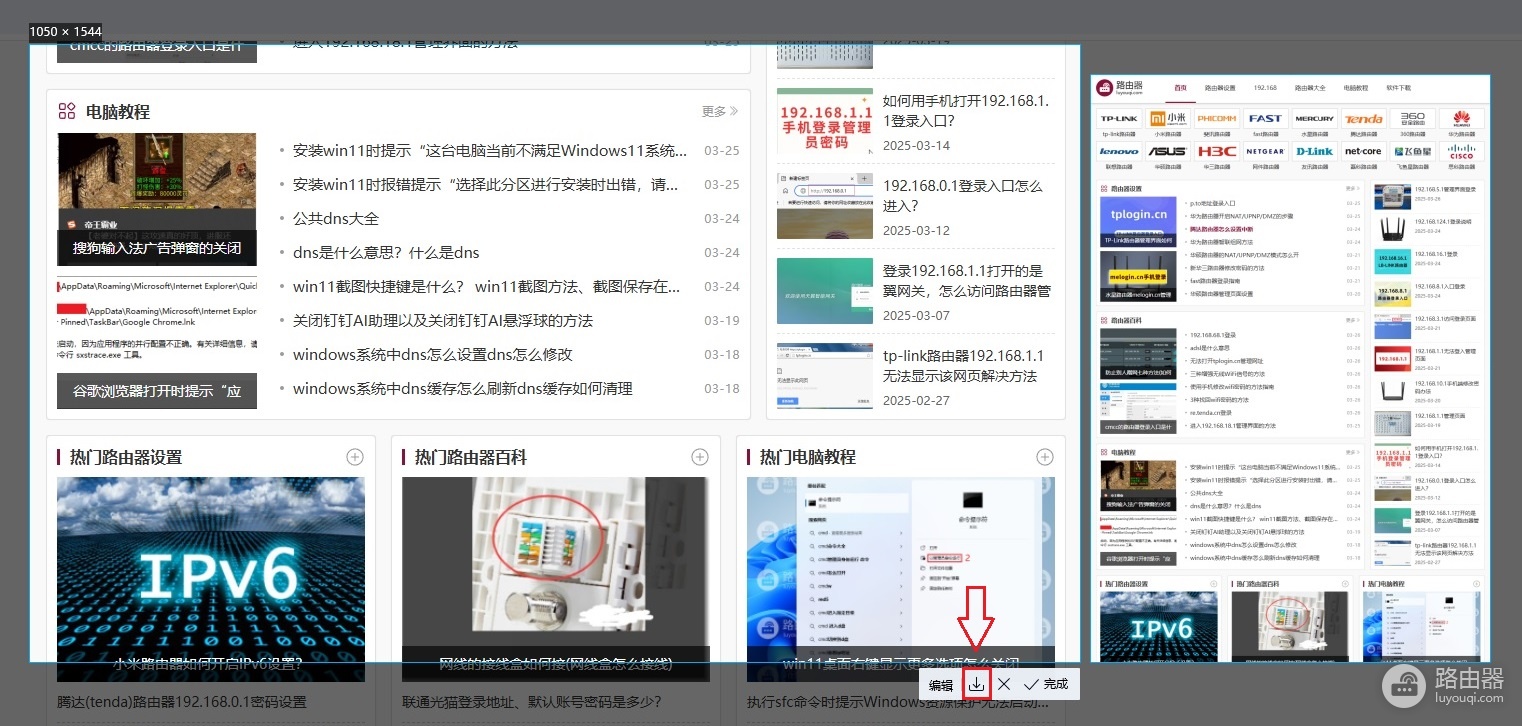Expand the 热门路由器百科 panel plus icon
The width and height of the screenshot is (1522, 726).
click(700, 457)
